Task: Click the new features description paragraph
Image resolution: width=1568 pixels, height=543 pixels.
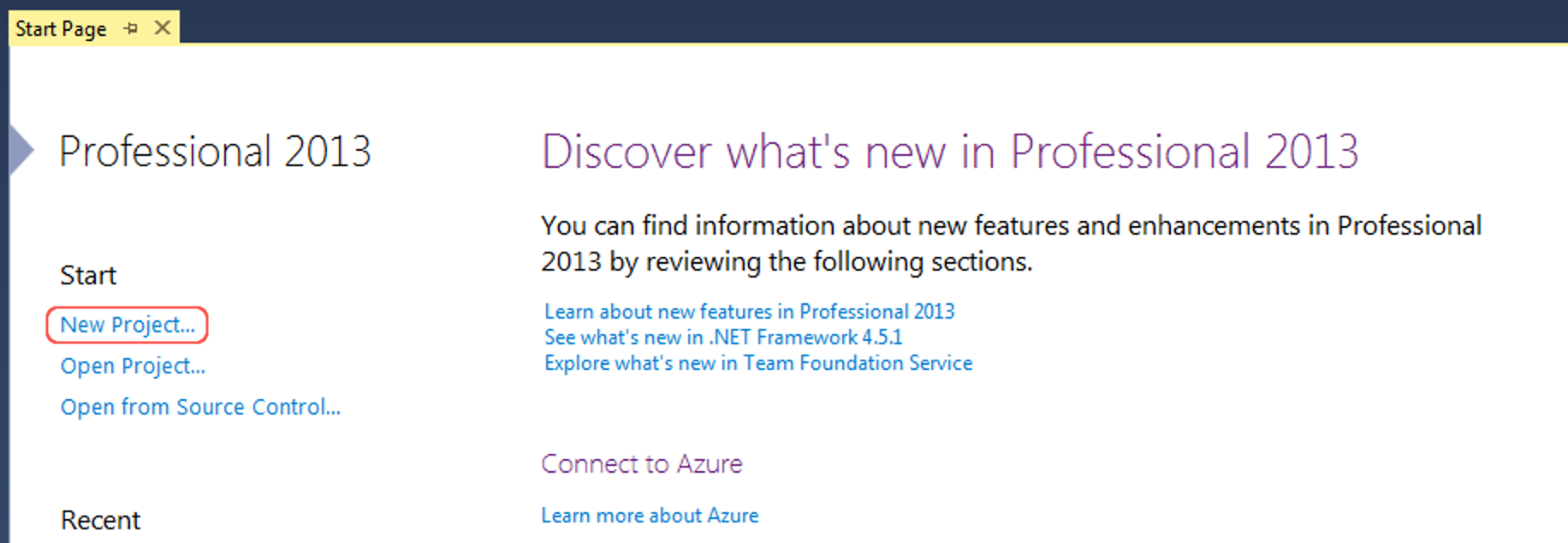Action: [x=1010, y=243]
